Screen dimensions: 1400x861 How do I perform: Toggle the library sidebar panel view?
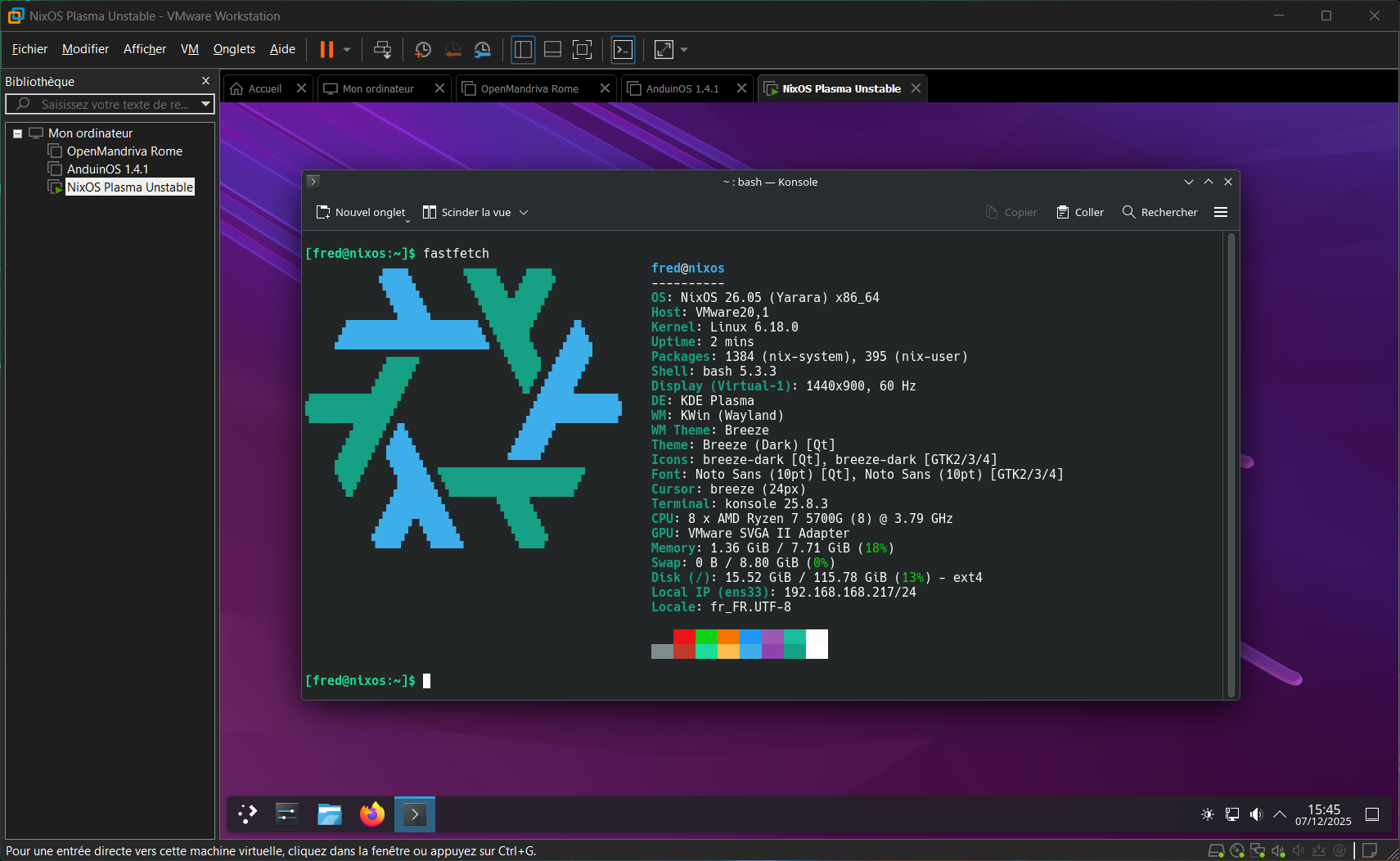pyautogui.click(x=523, y=50)
